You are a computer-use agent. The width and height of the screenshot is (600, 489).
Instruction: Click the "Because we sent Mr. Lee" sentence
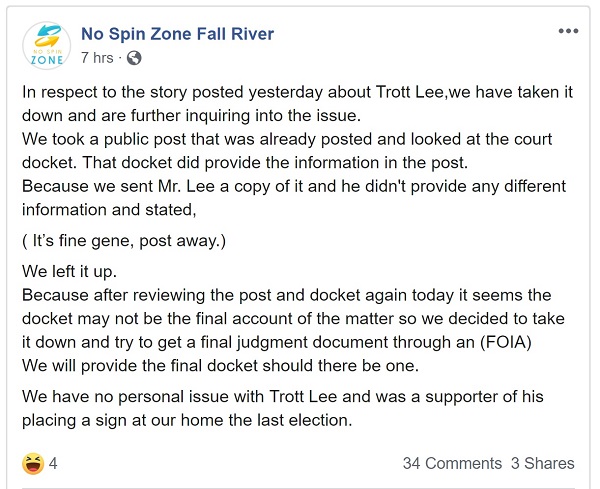tap(294, 198)
